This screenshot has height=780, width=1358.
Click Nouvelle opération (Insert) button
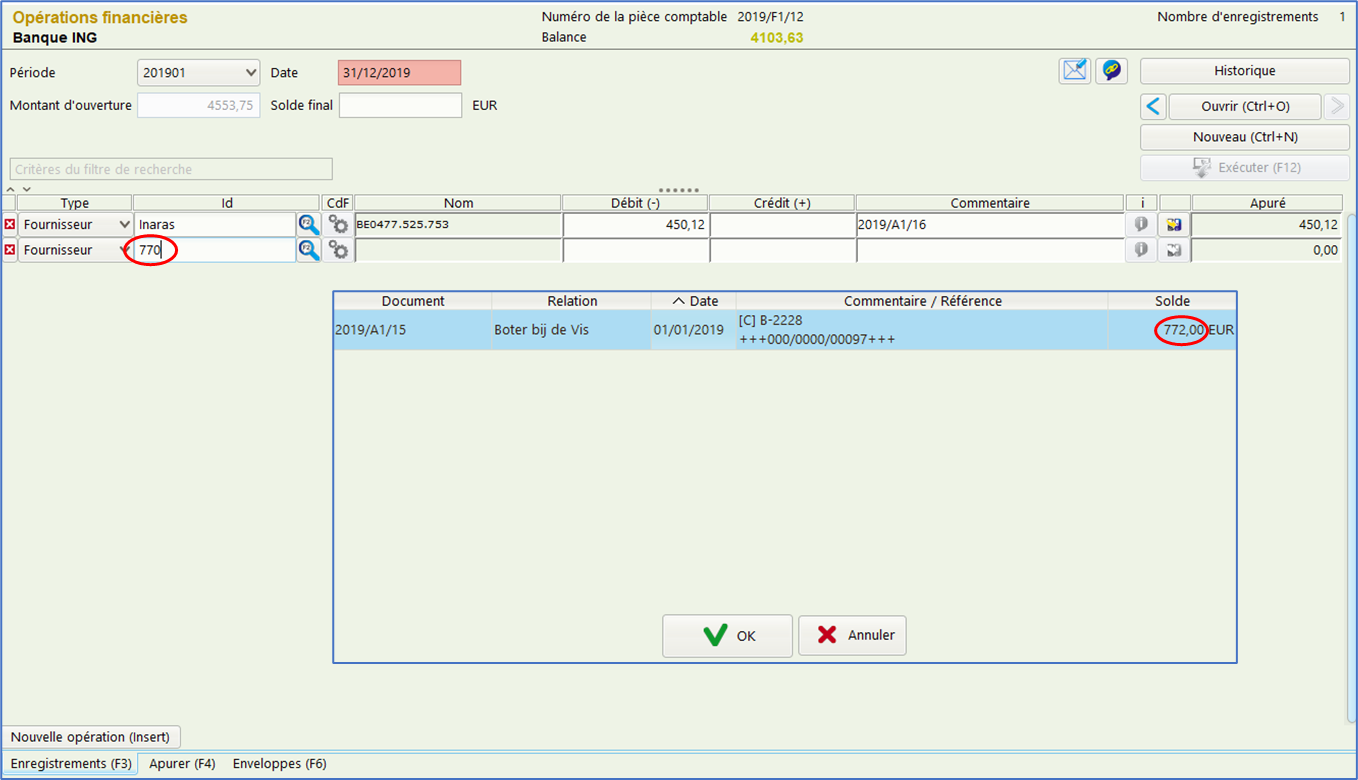coord(90,737)
